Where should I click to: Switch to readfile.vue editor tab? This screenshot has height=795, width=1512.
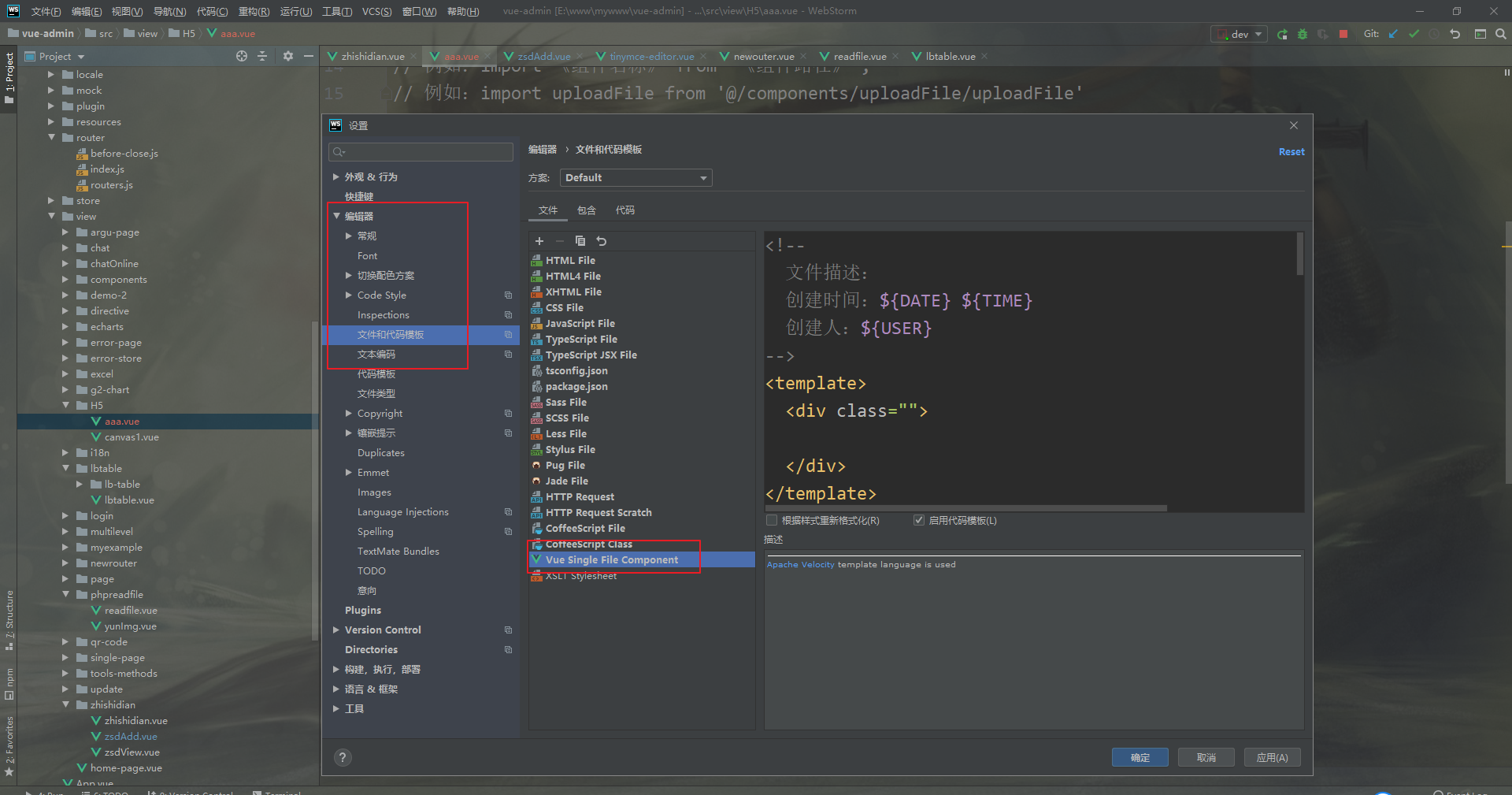(860, 56)
